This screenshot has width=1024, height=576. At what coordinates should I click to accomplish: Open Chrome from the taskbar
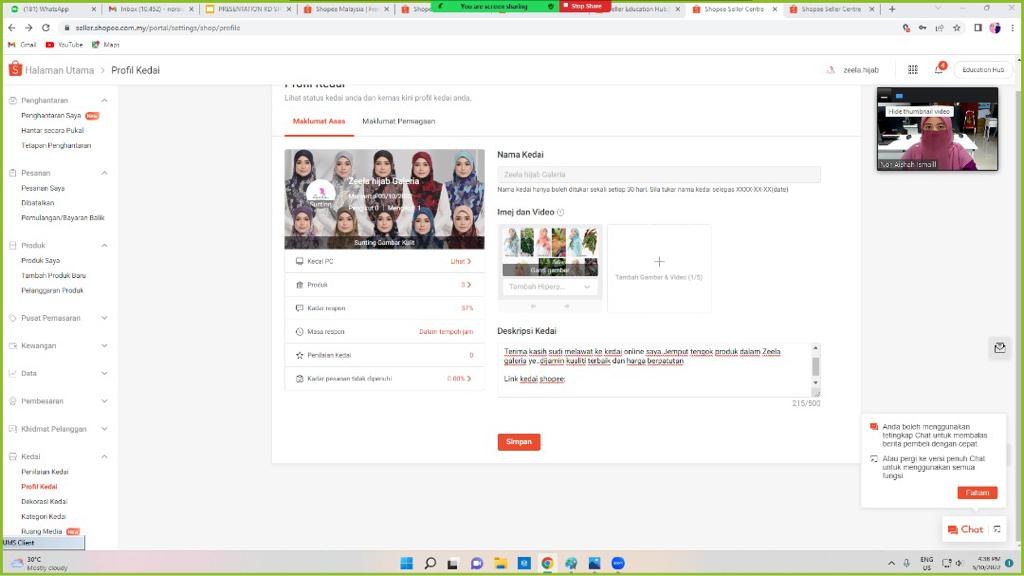click(547, 563)
